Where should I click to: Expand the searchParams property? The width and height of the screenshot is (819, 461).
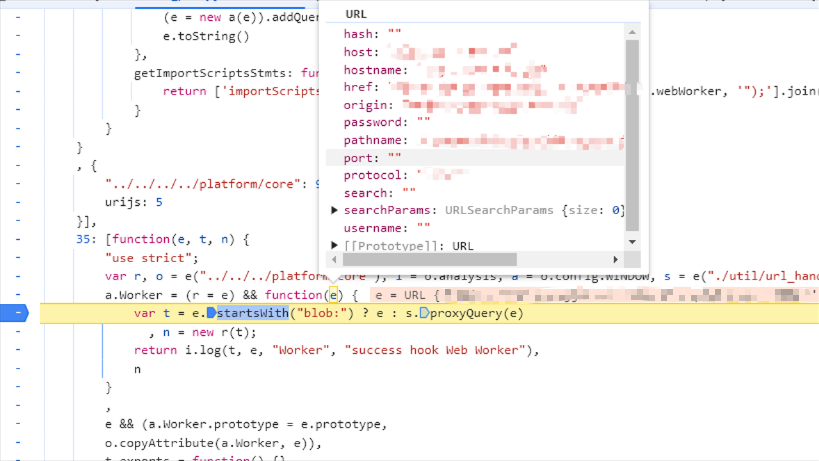point(335,210)
